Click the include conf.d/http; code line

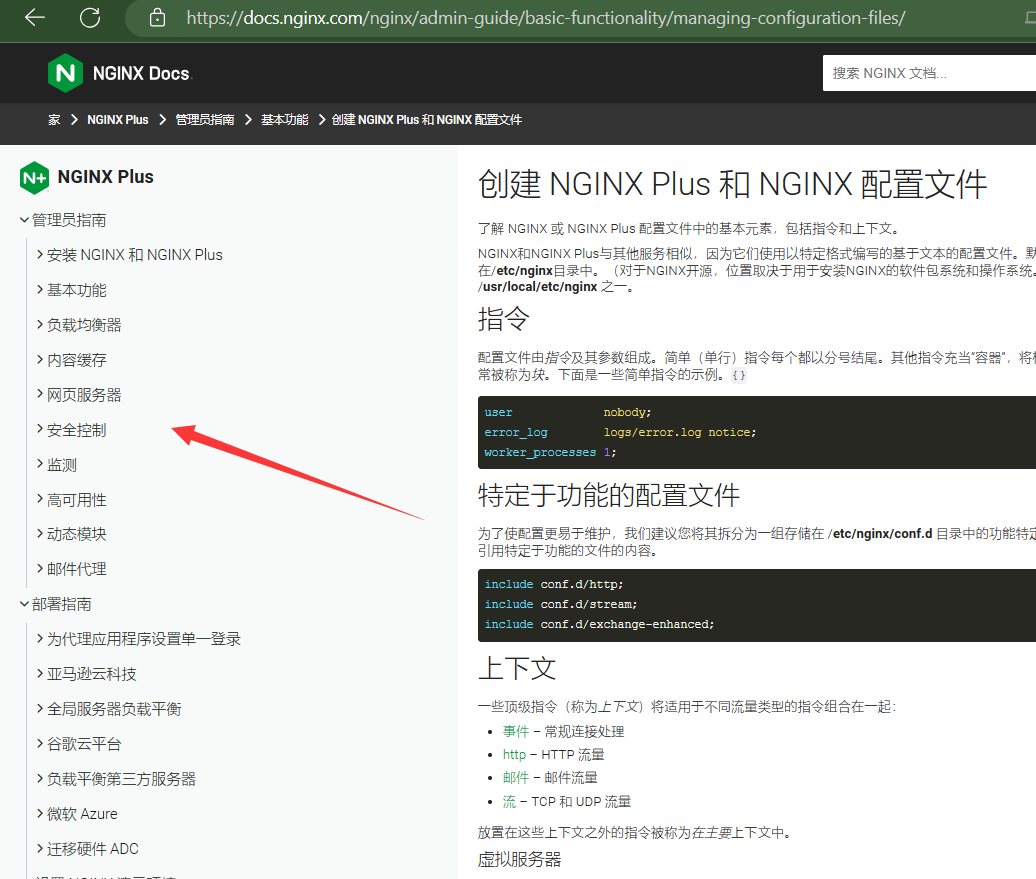554,584
